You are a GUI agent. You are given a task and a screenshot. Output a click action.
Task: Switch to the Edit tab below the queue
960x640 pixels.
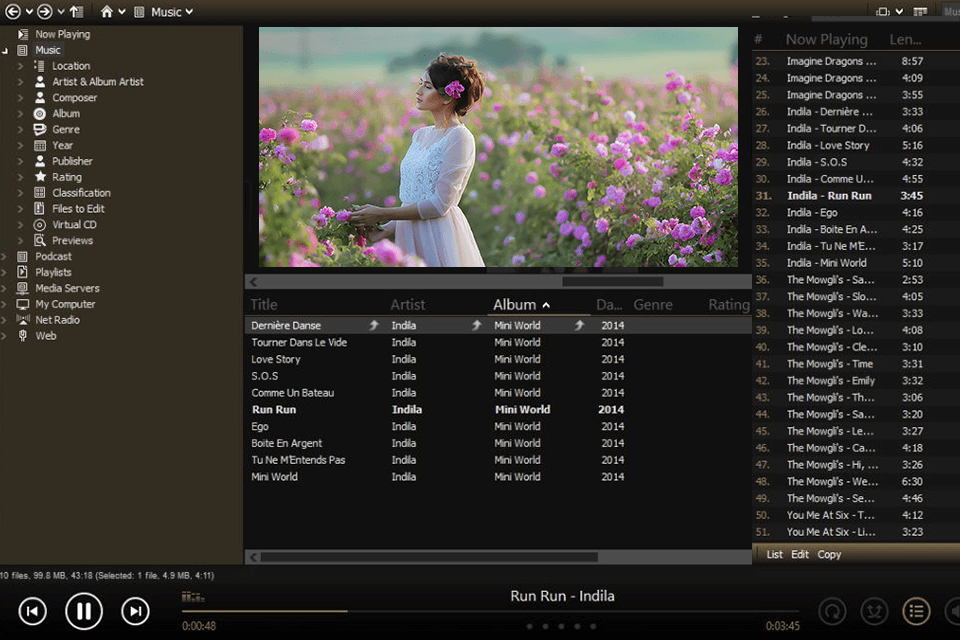pyautogui.click(x=800, y=553)
